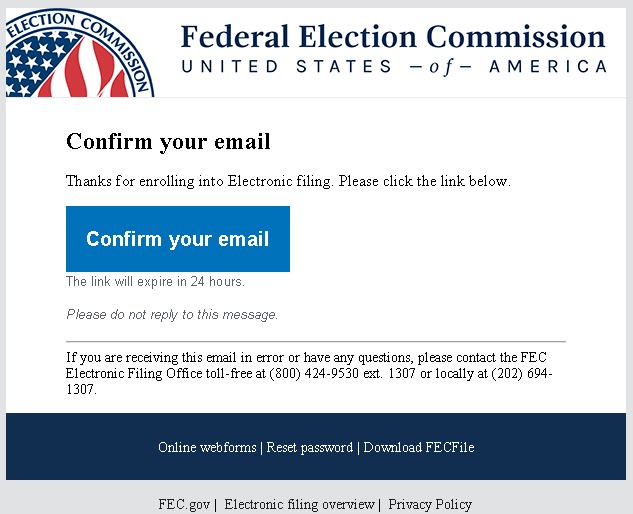633x514 pixels.
Task: Click the receiving this email in error paragraph
Action: click(309, 373)
